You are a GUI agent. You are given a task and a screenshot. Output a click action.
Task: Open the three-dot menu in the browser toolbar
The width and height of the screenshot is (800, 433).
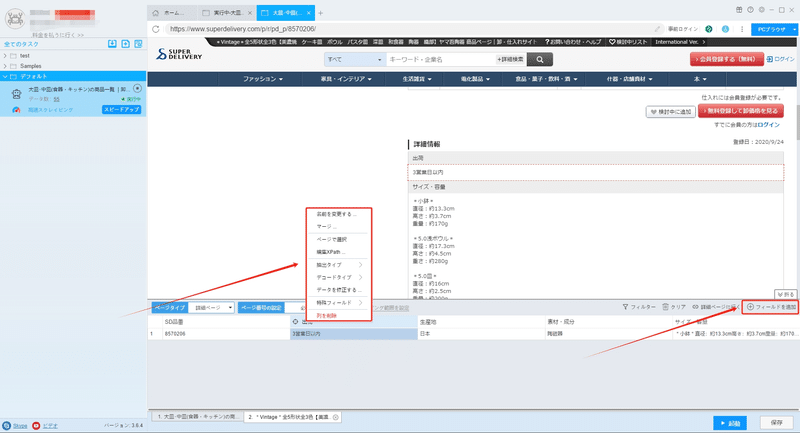(x=742, y=29)
